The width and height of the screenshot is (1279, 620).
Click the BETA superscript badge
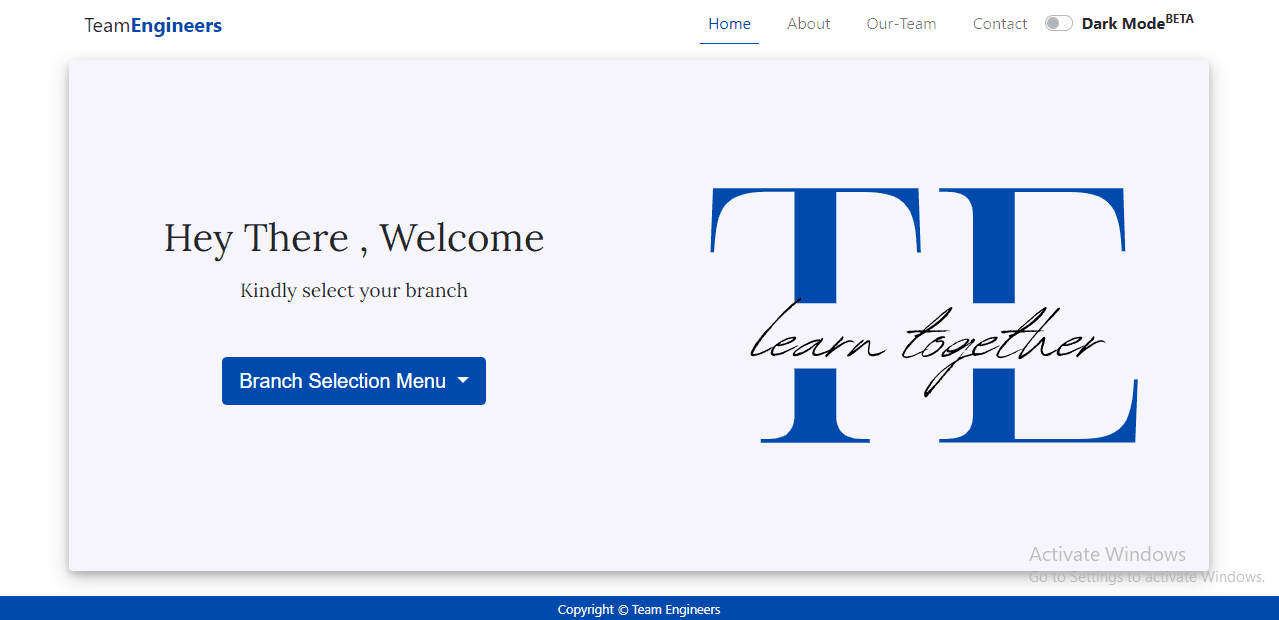point(1179,19)
